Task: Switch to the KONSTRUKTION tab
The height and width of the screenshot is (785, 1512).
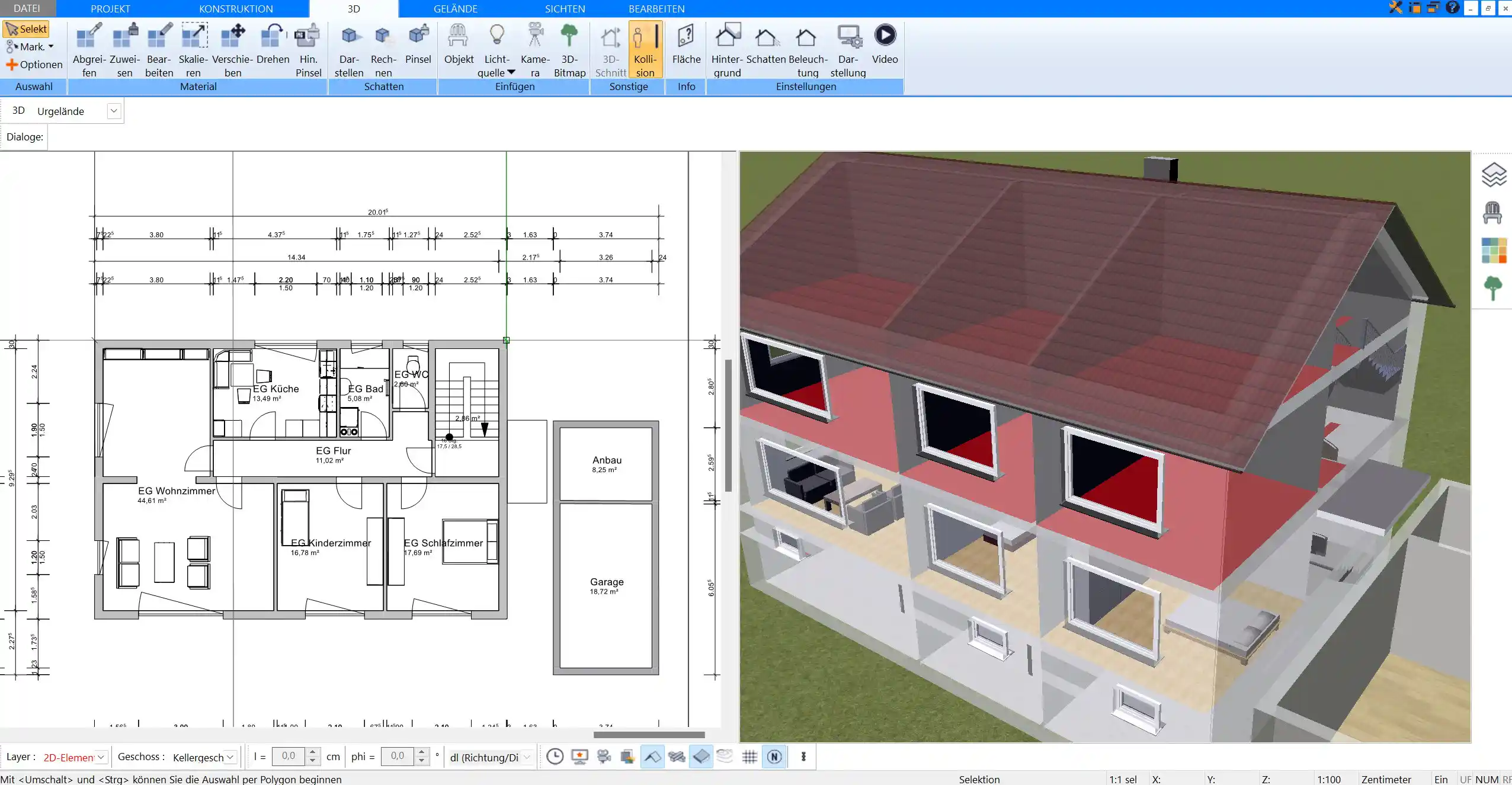Action: 236,8
